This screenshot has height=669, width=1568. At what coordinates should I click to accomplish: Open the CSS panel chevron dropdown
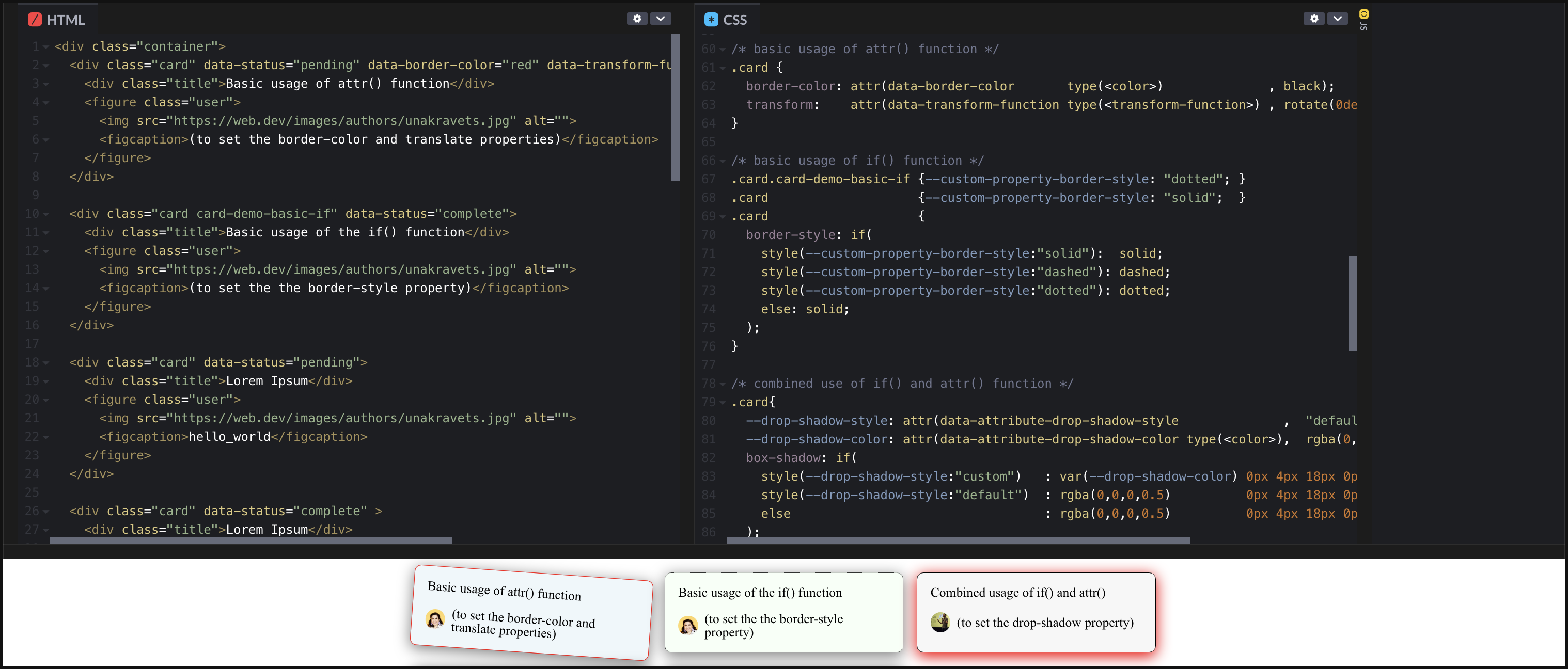1337,19
